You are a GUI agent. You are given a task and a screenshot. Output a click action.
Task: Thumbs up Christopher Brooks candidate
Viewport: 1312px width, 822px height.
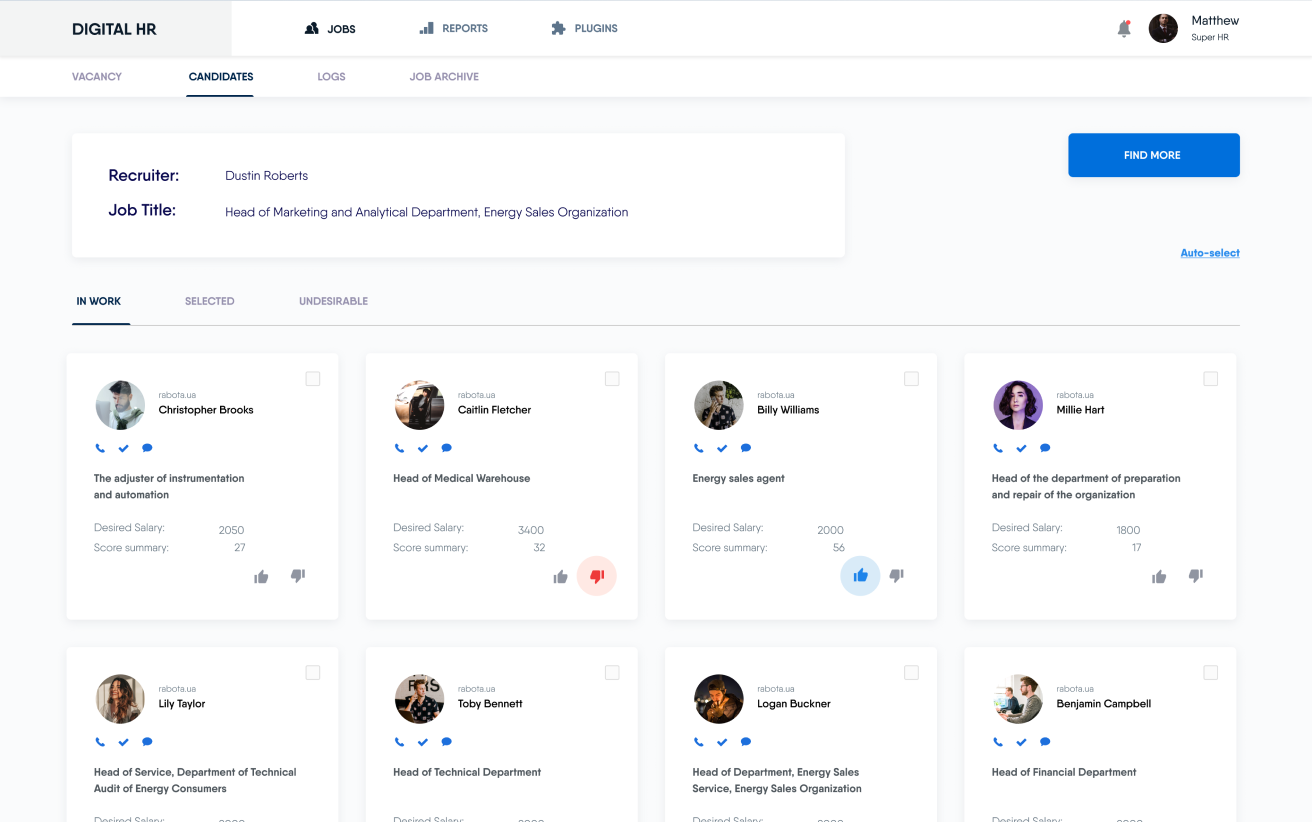click(261, 576)
